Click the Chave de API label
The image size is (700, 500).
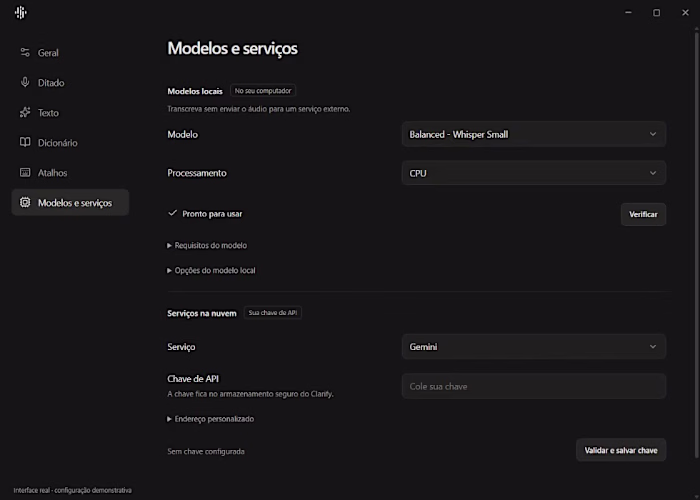click(193, 379)
